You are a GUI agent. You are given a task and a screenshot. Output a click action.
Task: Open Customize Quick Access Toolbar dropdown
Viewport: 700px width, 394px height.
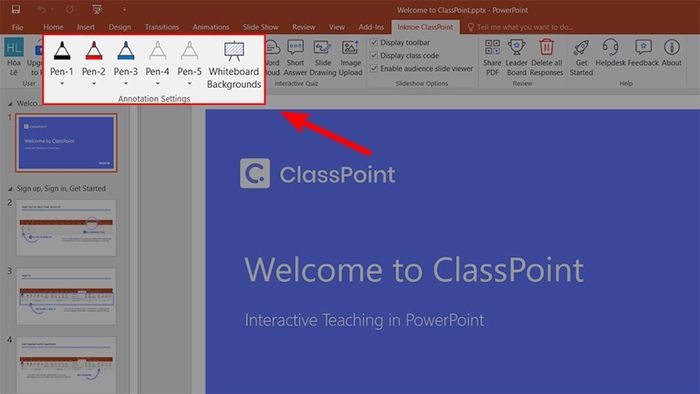124,9
